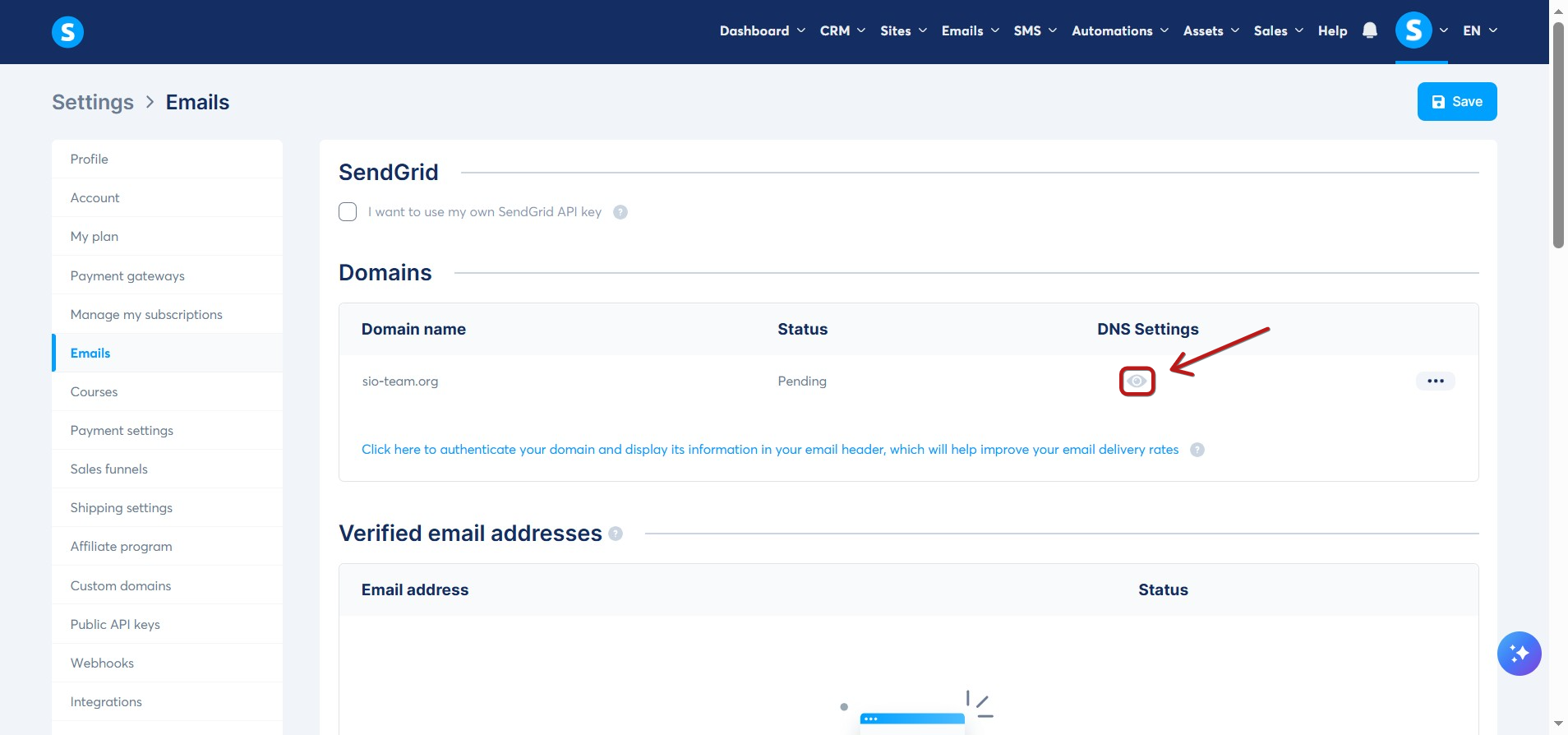The image size is (1568, 735).
Task: Open the AI assistant sparkle button
Action: [1519, 654]
